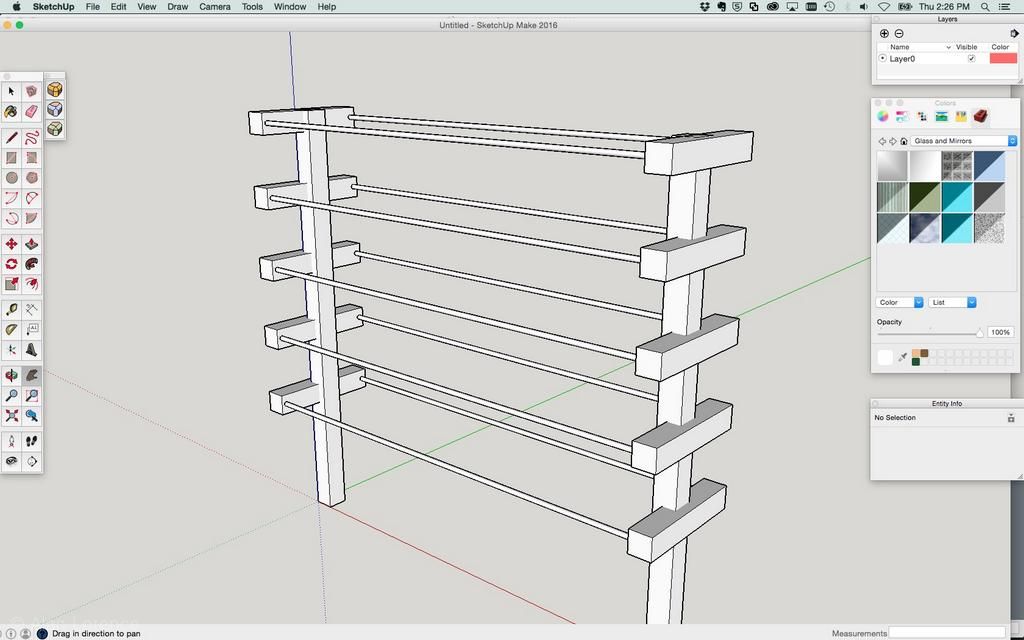Screen dimensions: 1024x640
Task: Activate the Orbit tool
Action: coord(11,375)
